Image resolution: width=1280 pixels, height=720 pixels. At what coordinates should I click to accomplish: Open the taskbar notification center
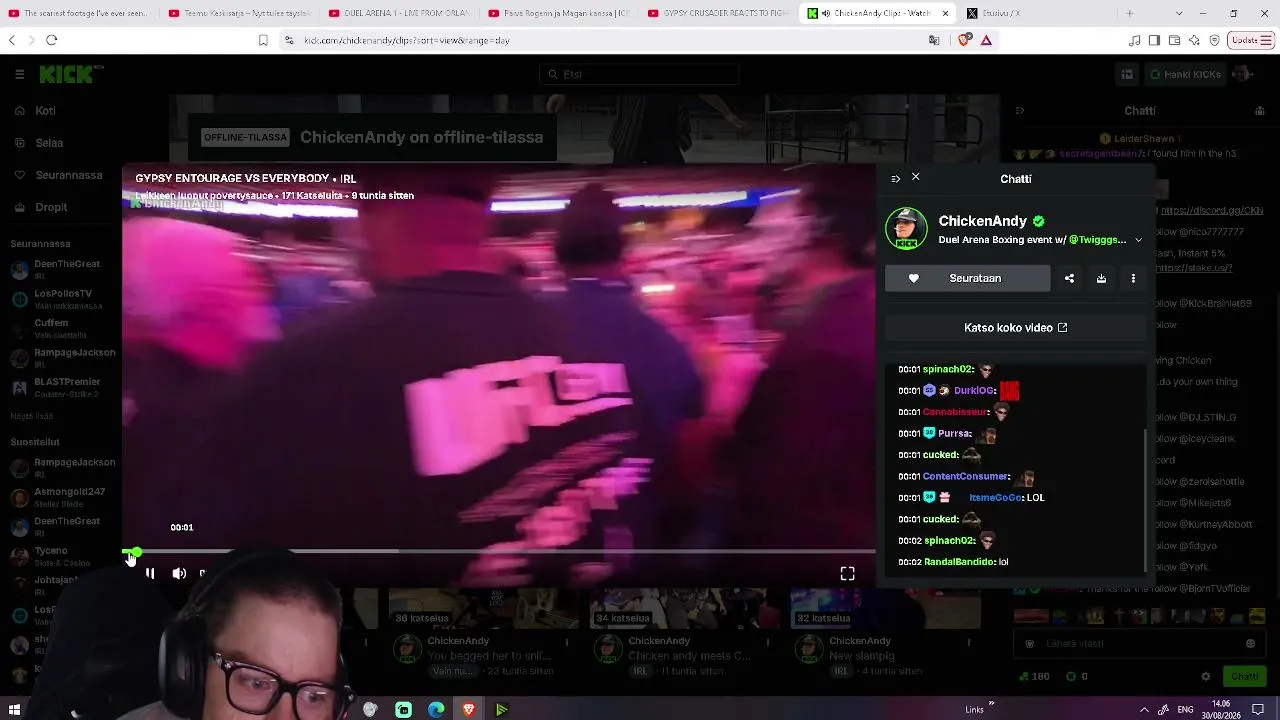tap(1259, 709)
